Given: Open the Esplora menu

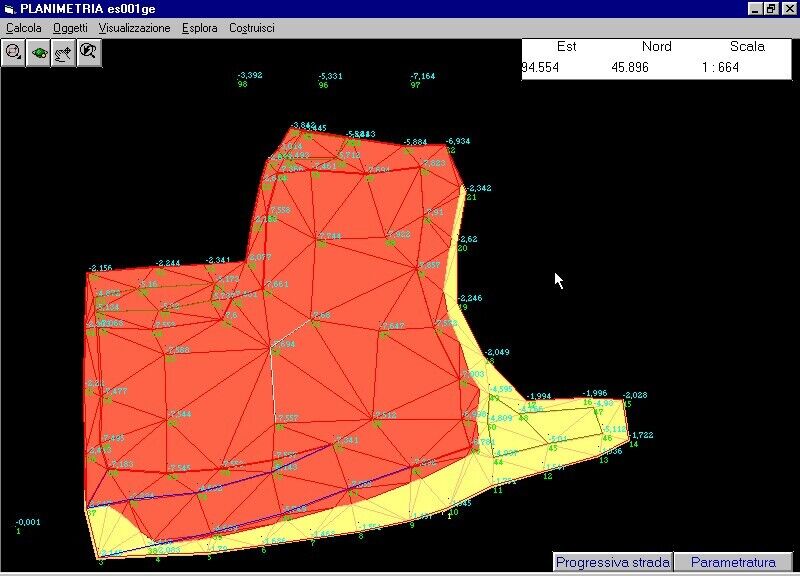Looking at the screenshot, I should pyautogui.click(x=199, y=28).
